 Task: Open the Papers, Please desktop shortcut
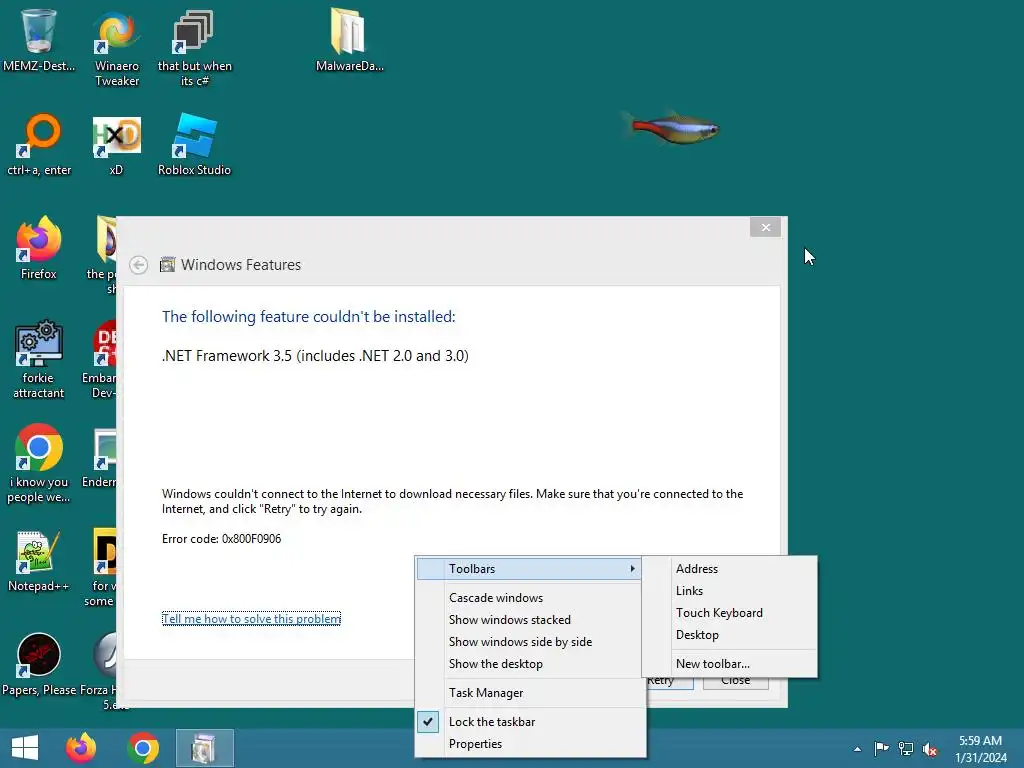pyautogui.click(x=39, y=664)
